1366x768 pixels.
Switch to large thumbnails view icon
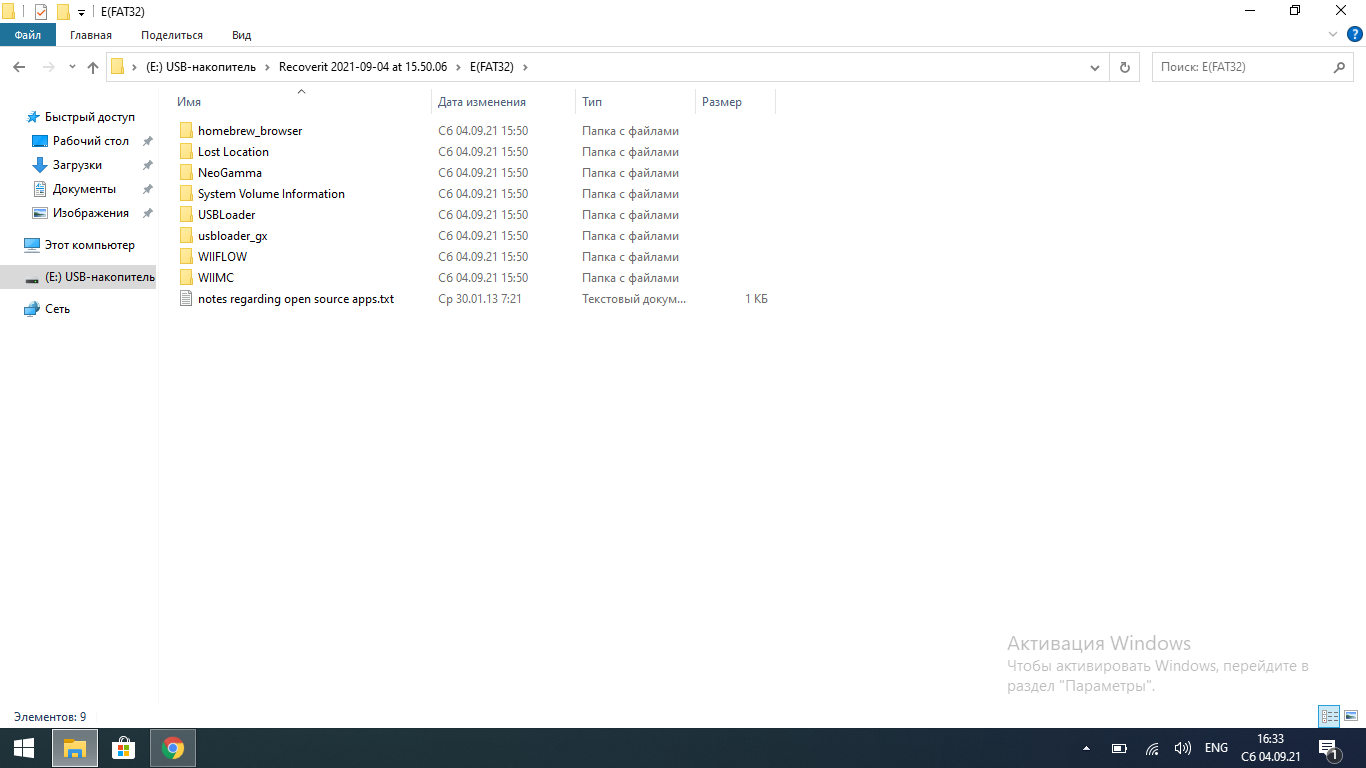coord(1351,716)
